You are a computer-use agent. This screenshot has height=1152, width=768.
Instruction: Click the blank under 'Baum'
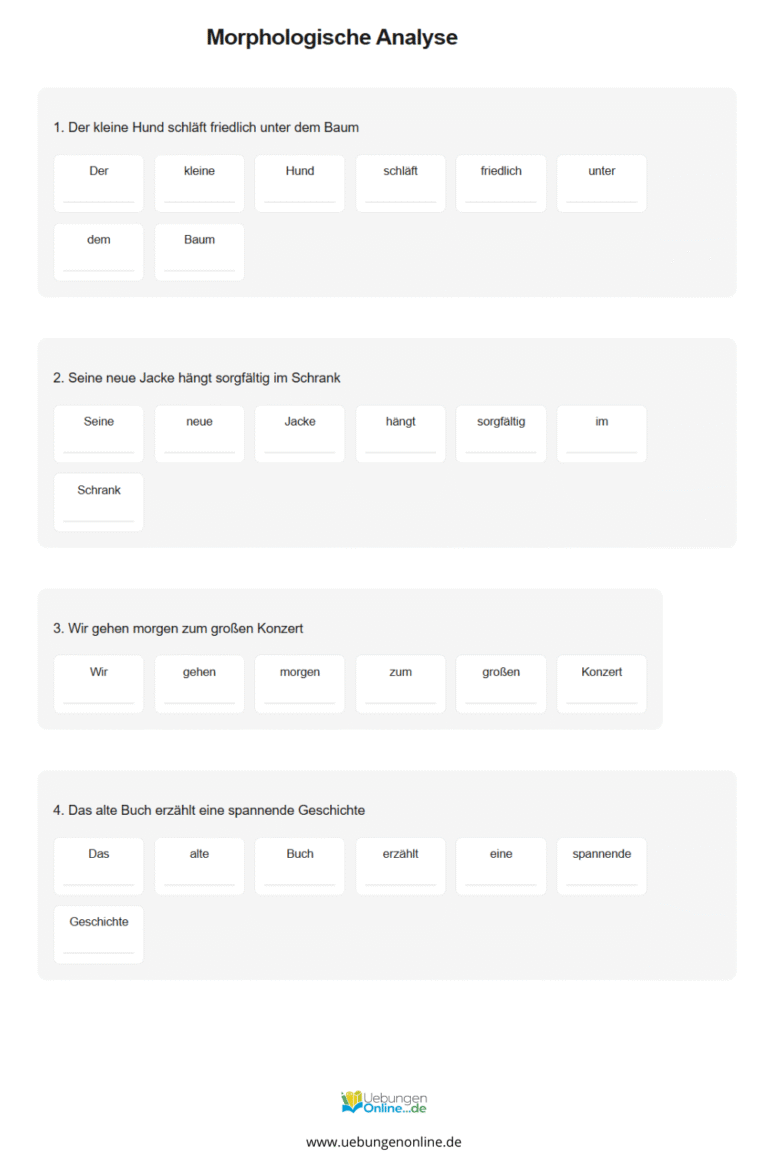coord(199,264)
